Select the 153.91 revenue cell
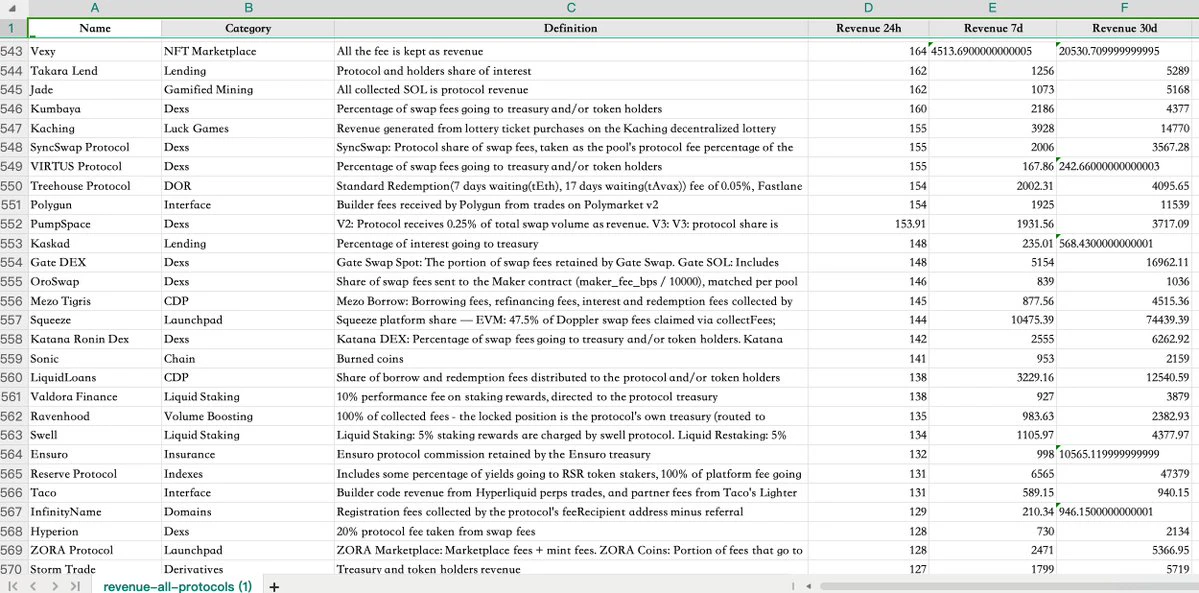 868,224
